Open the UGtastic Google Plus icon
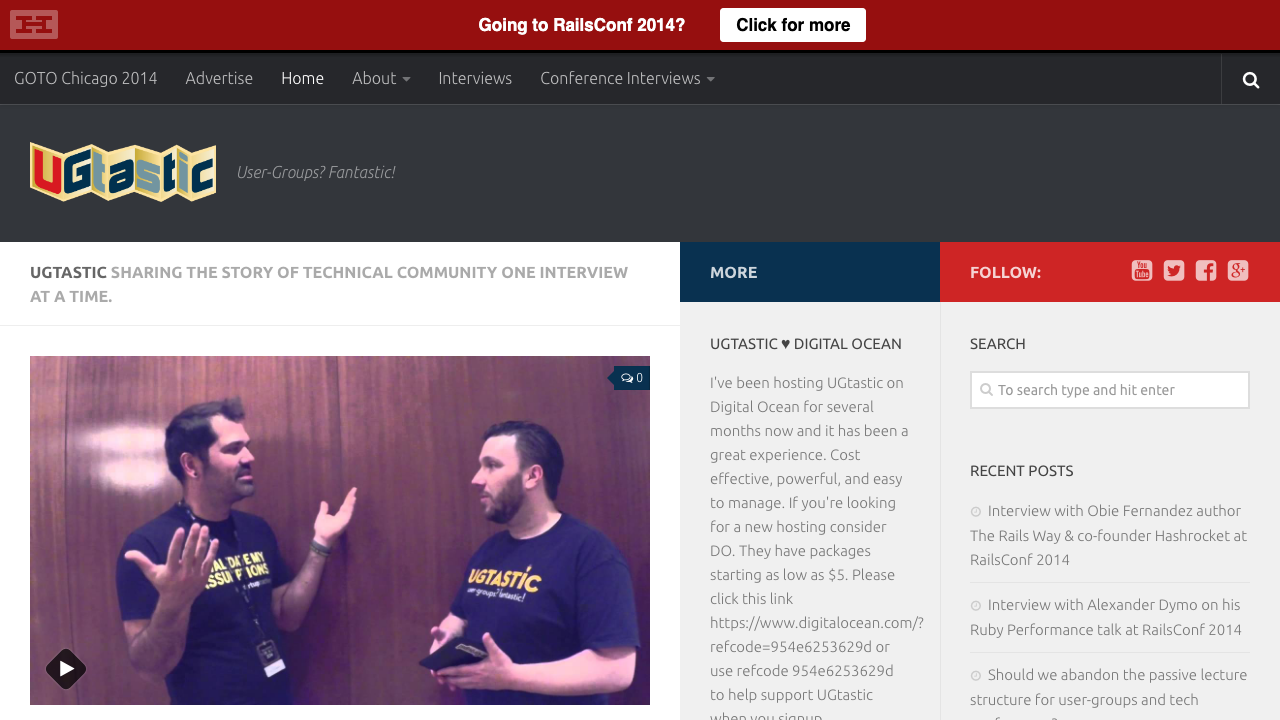This screenshot has width=1280, height=720. pos(1238,271)
